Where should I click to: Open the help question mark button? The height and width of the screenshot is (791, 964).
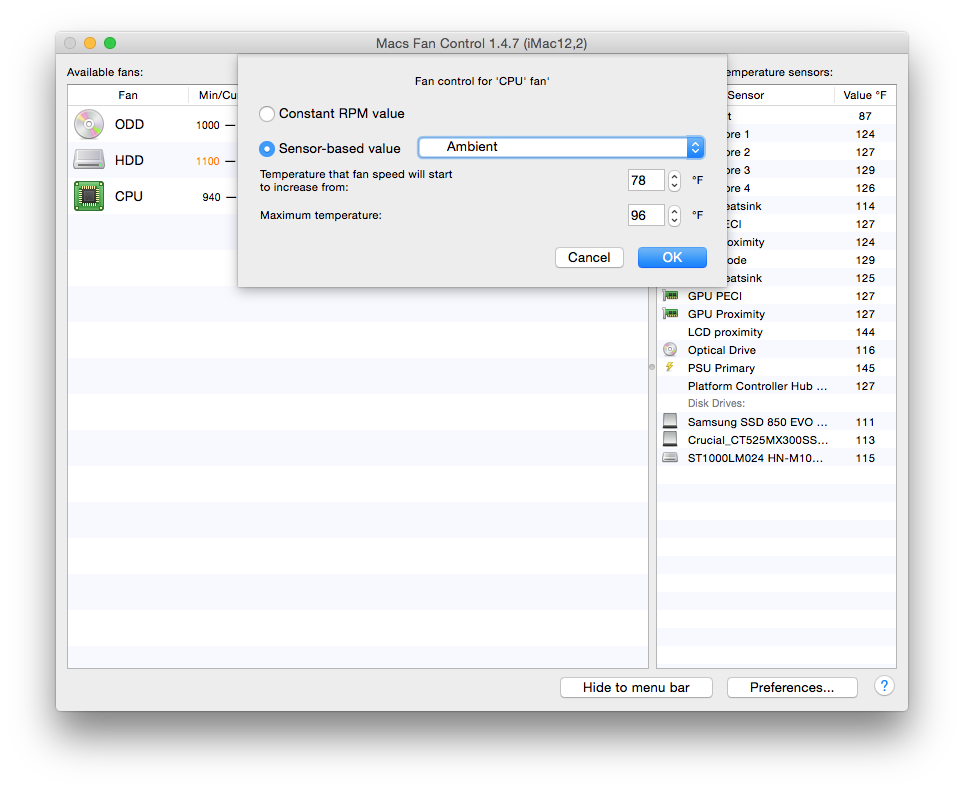(x=884, y=686)
